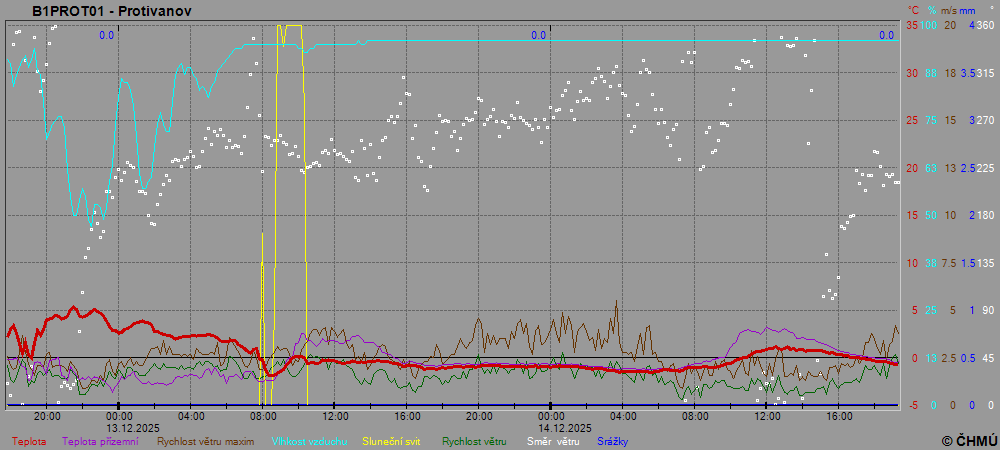Image resolution: width=1000 pixels, height=450 pixels.
Task: Click the red °C unit header
Action: point(913,10)
